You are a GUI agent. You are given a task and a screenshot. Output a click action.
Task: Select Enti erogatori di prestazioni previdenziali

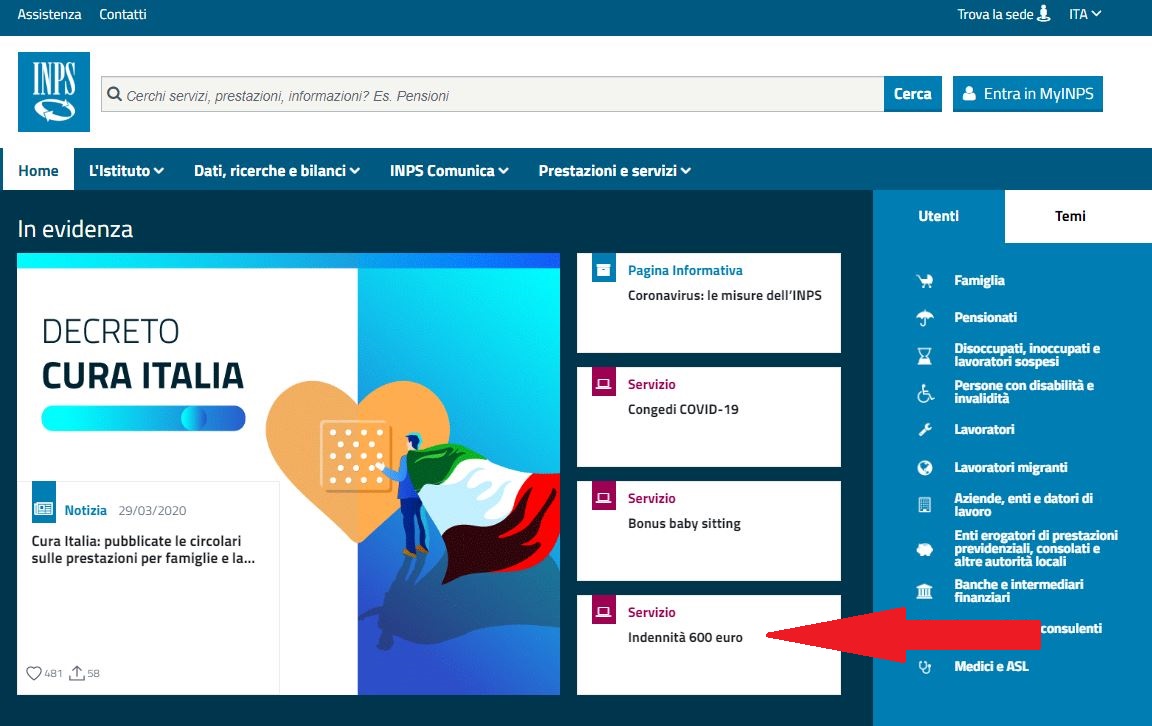[1036, 548]
